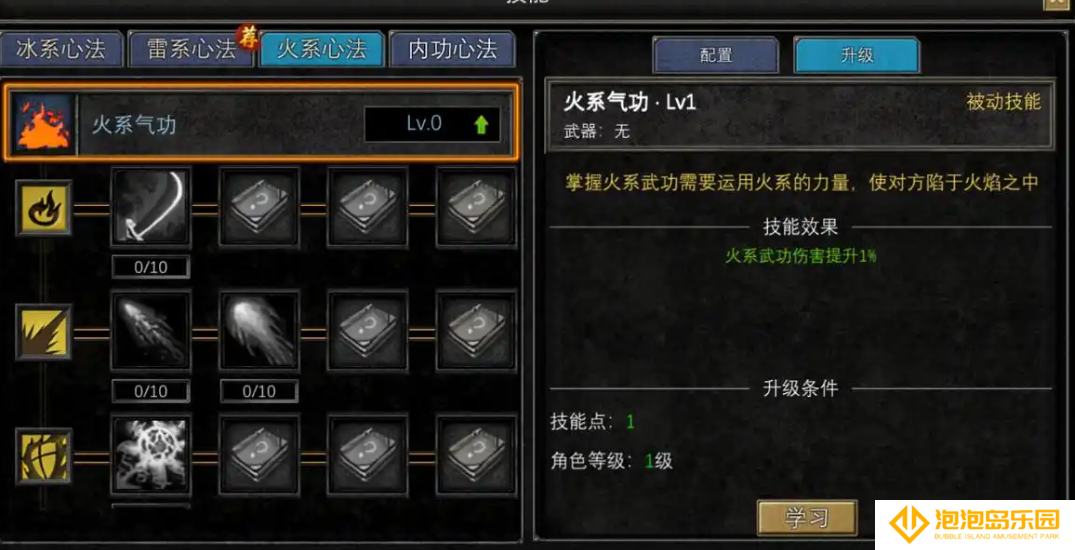Select the 火系气功 flame skill icon
1075x550 pixels.
tap(43, 124)
